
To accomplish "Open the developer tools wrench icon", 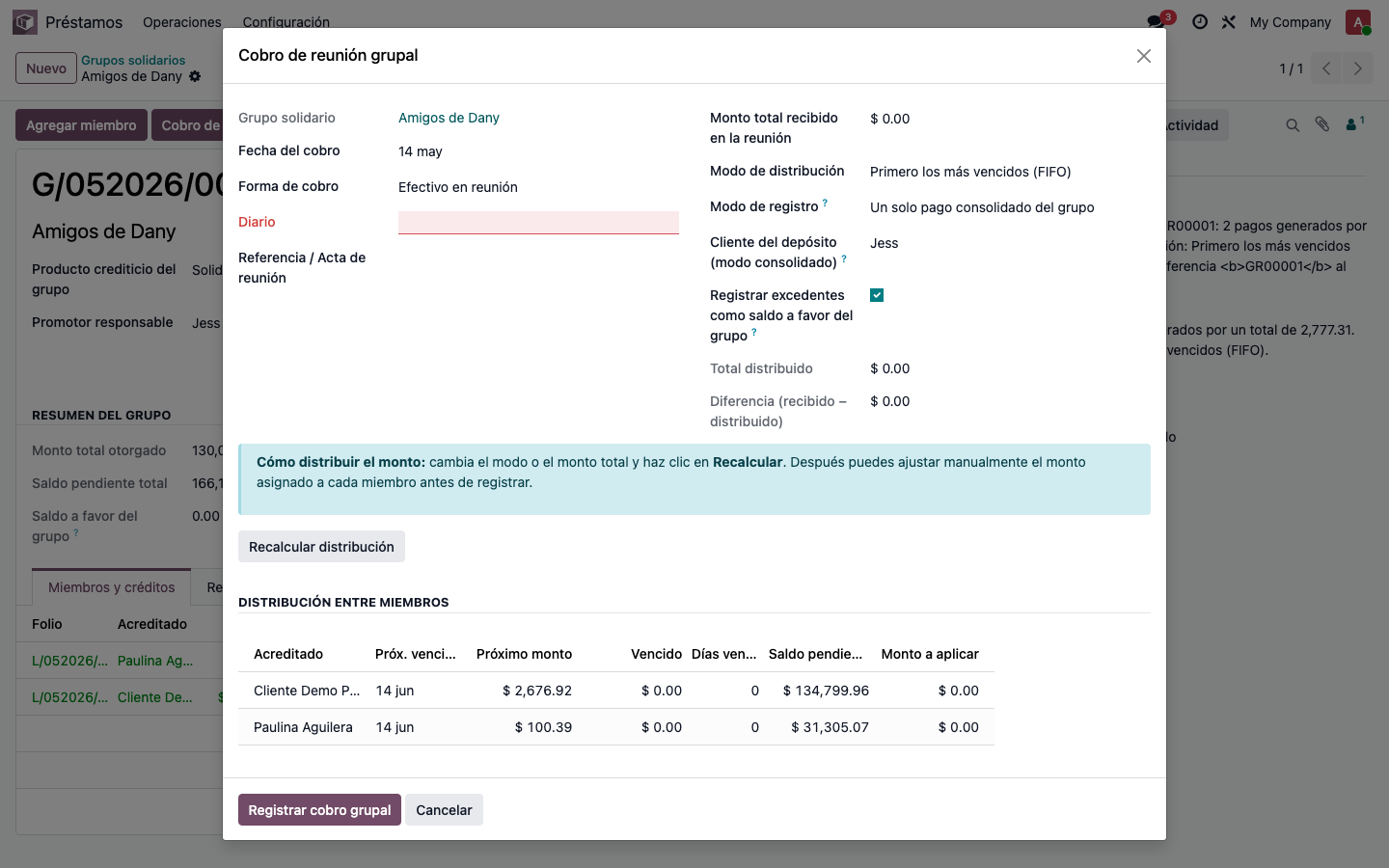I will click(1229, 21).
